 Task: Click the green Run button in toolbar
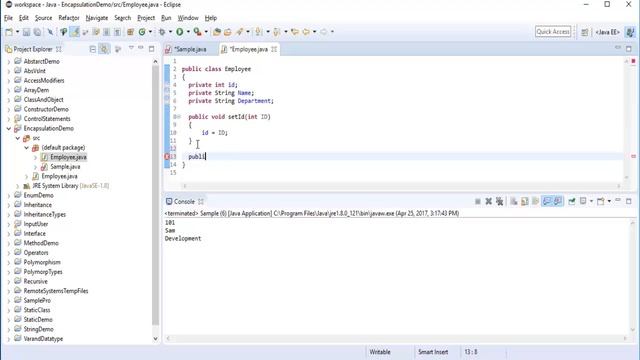pyautogui.click(x=180, y=32)
